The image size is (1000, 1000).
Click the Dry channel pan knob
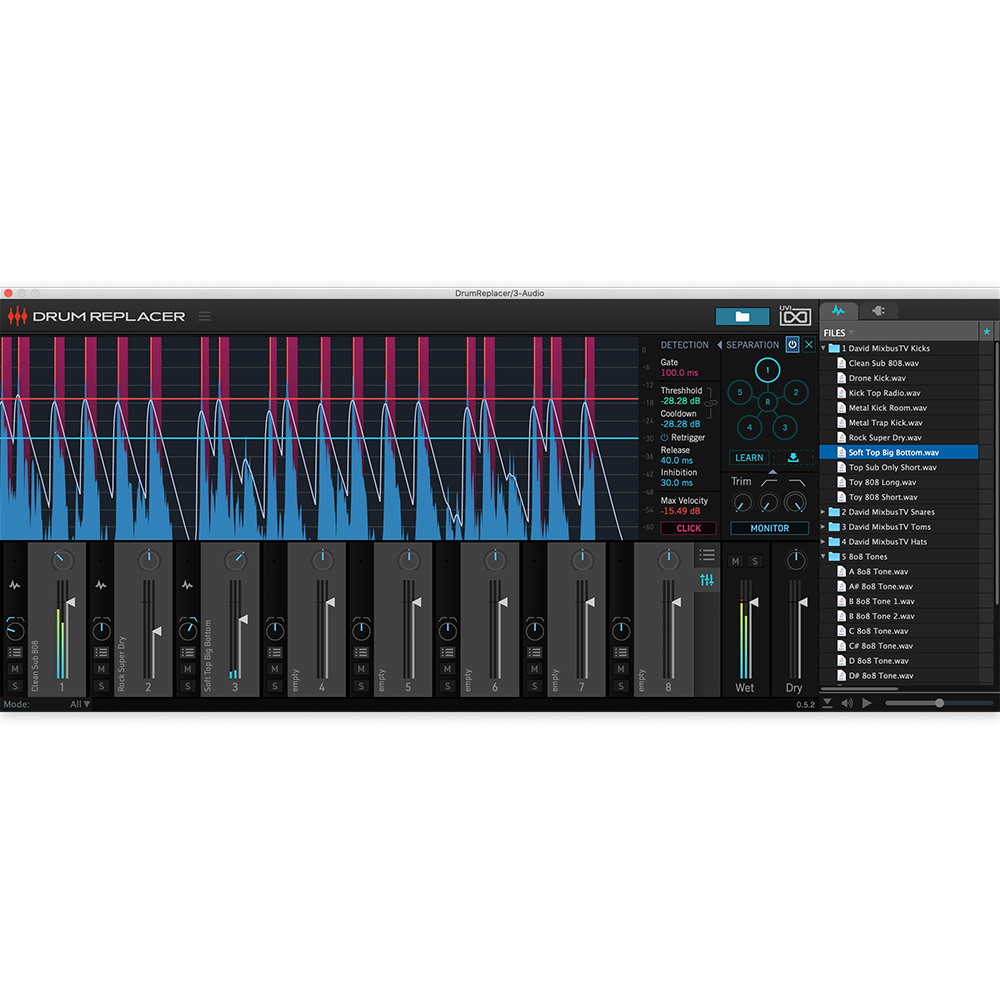point(795,560)
